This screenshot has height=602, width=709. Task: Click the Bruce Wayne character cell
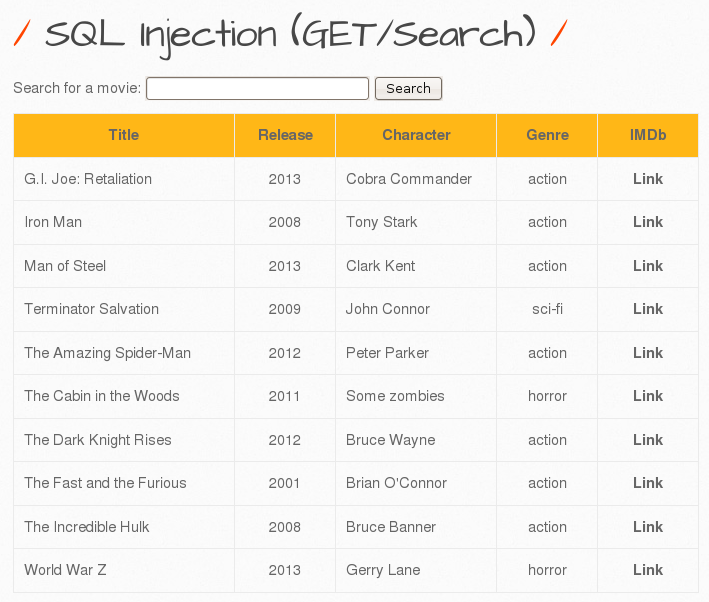coord(416,440)
